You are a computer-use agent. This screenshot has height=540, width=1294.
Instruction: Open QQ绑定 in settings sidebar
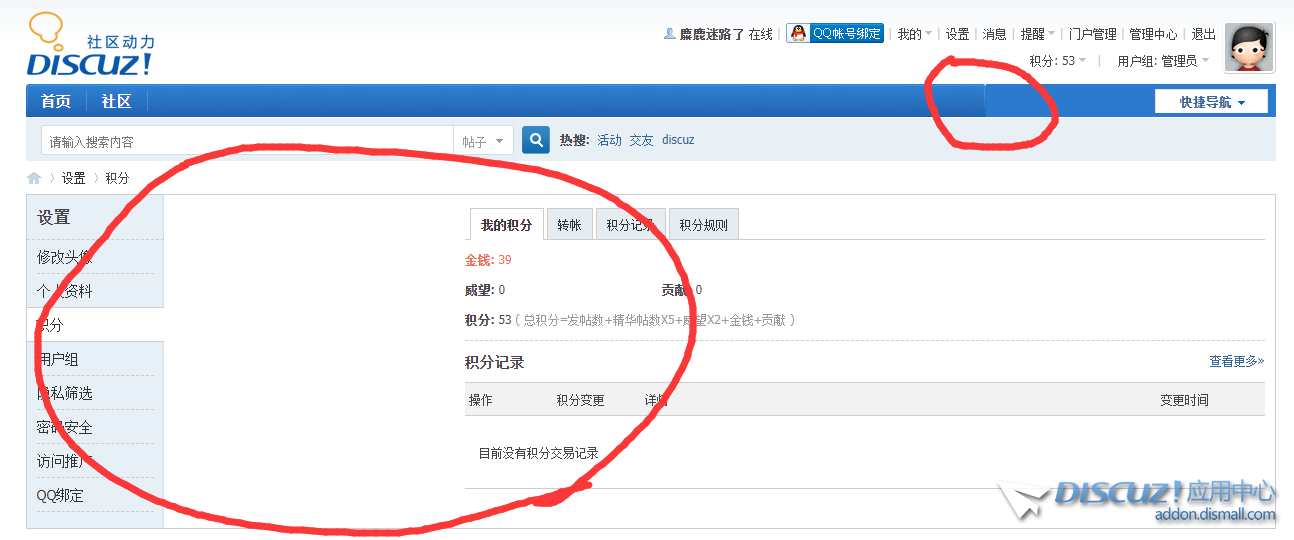coord(61,495)
